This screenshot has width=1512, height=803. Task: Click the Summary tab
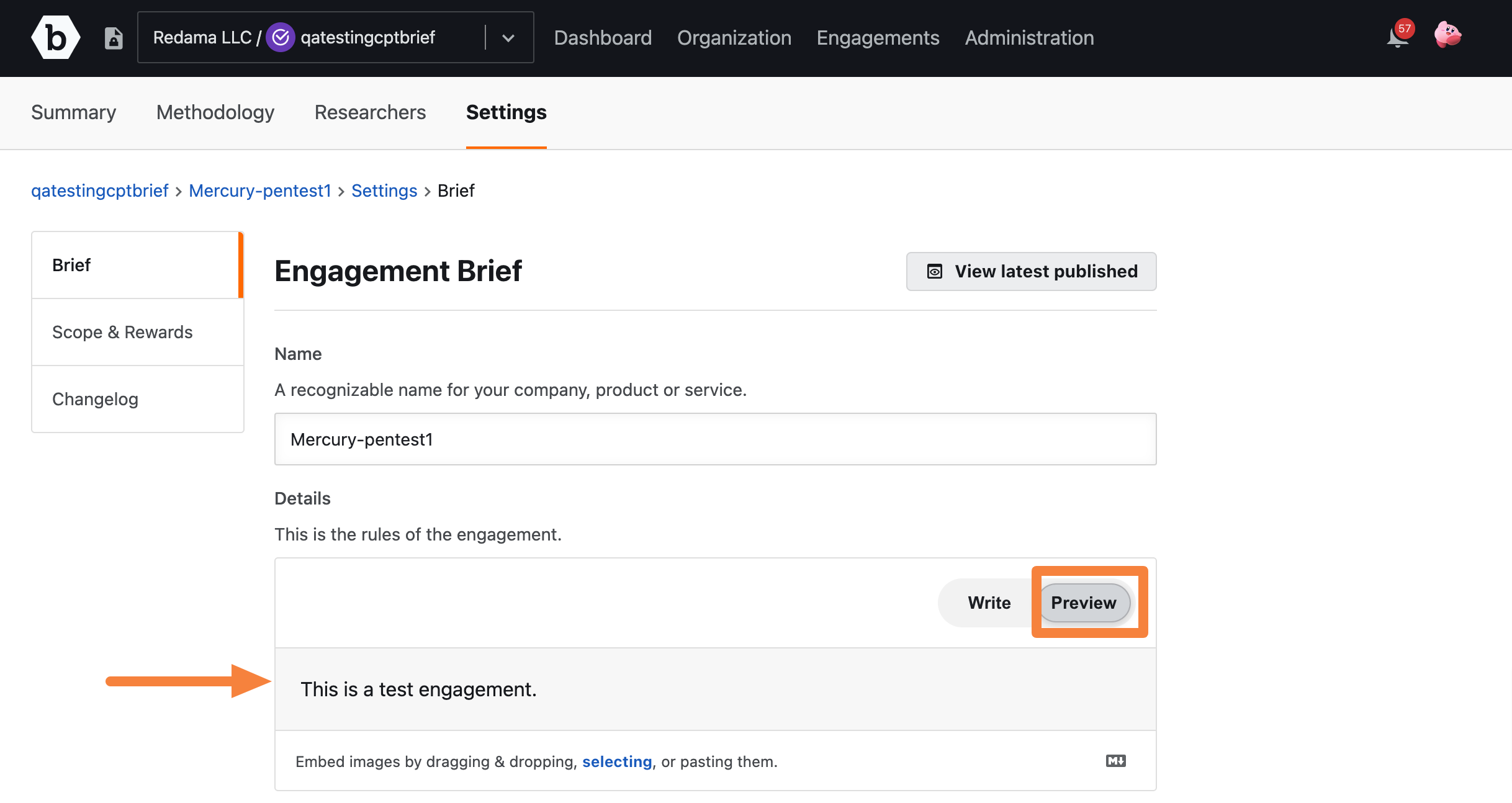click(73, 112)
